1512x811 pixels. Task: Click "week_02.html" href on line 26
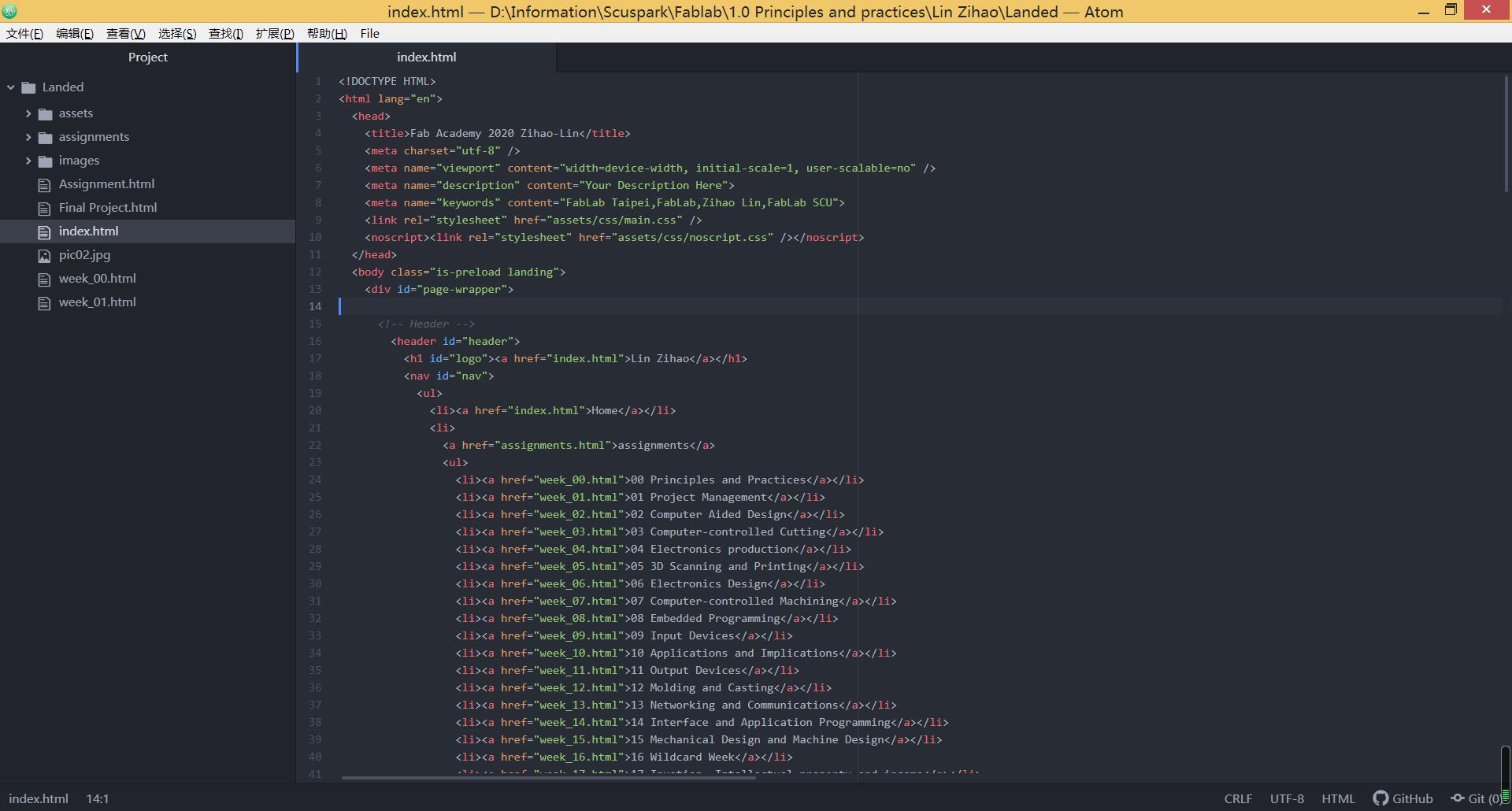tap(578, 514)
